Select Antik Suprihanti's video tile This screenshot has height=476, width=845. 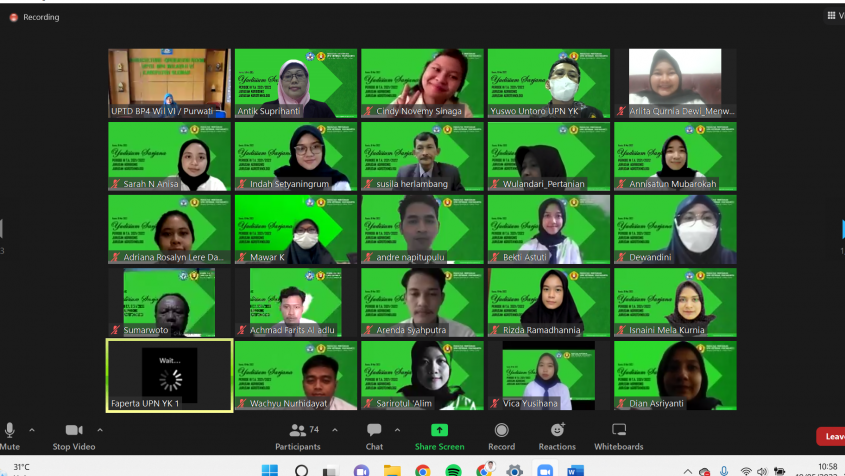click(296, 83)
